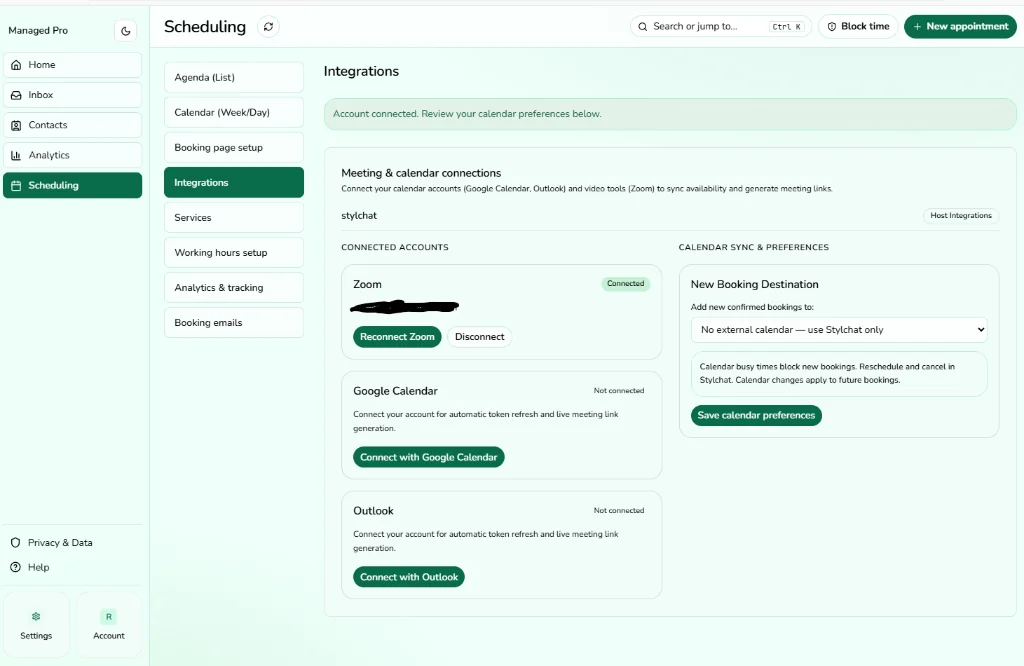1024x666 pixels.
Task: Click the magnifier icon in search bar
Action: (643, 27)
